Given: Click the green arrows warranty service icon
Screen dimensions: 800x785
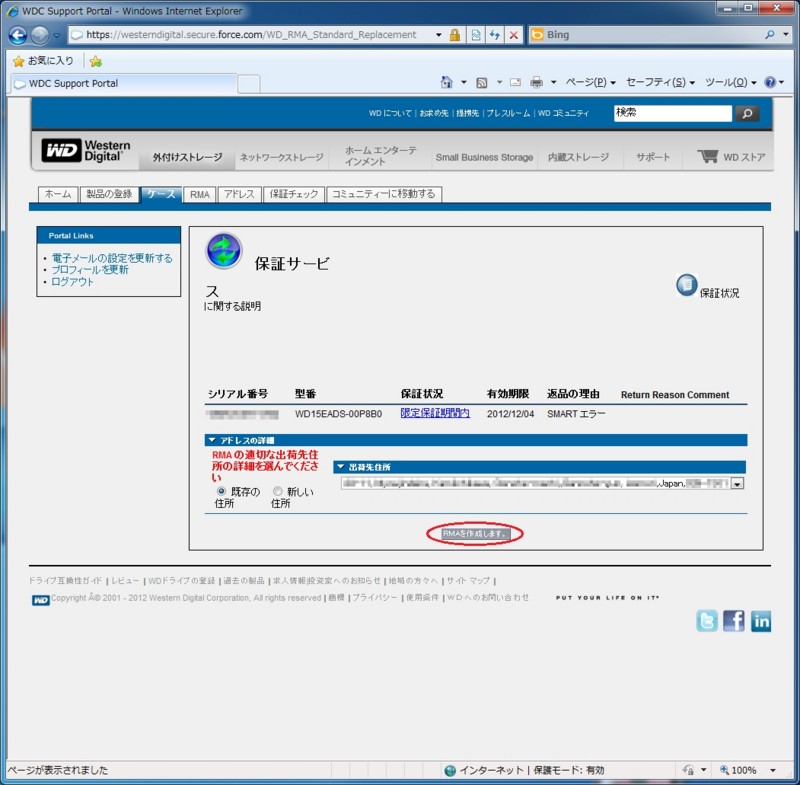Looking at the screenshot, I should pyautogui.click(x=223, y=250).
